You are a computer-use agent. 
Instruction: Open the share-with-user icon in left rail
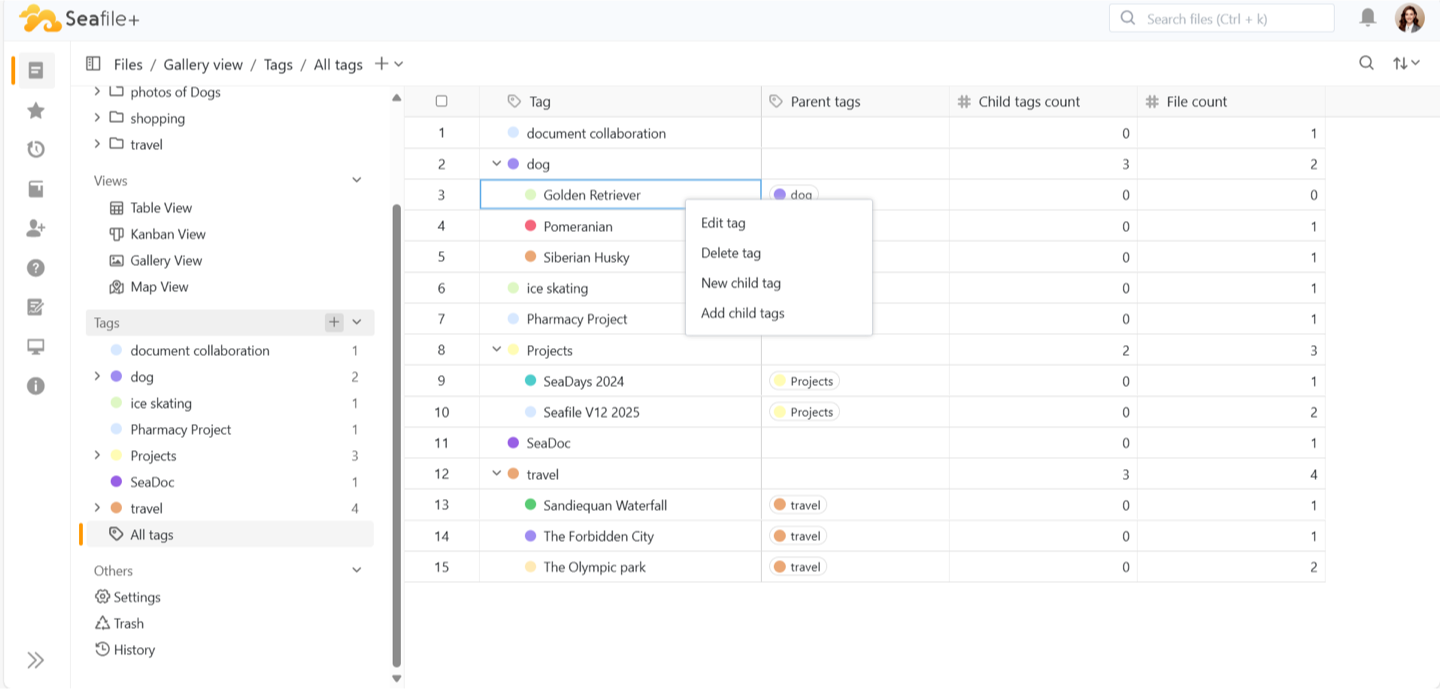tap(36, 228)
